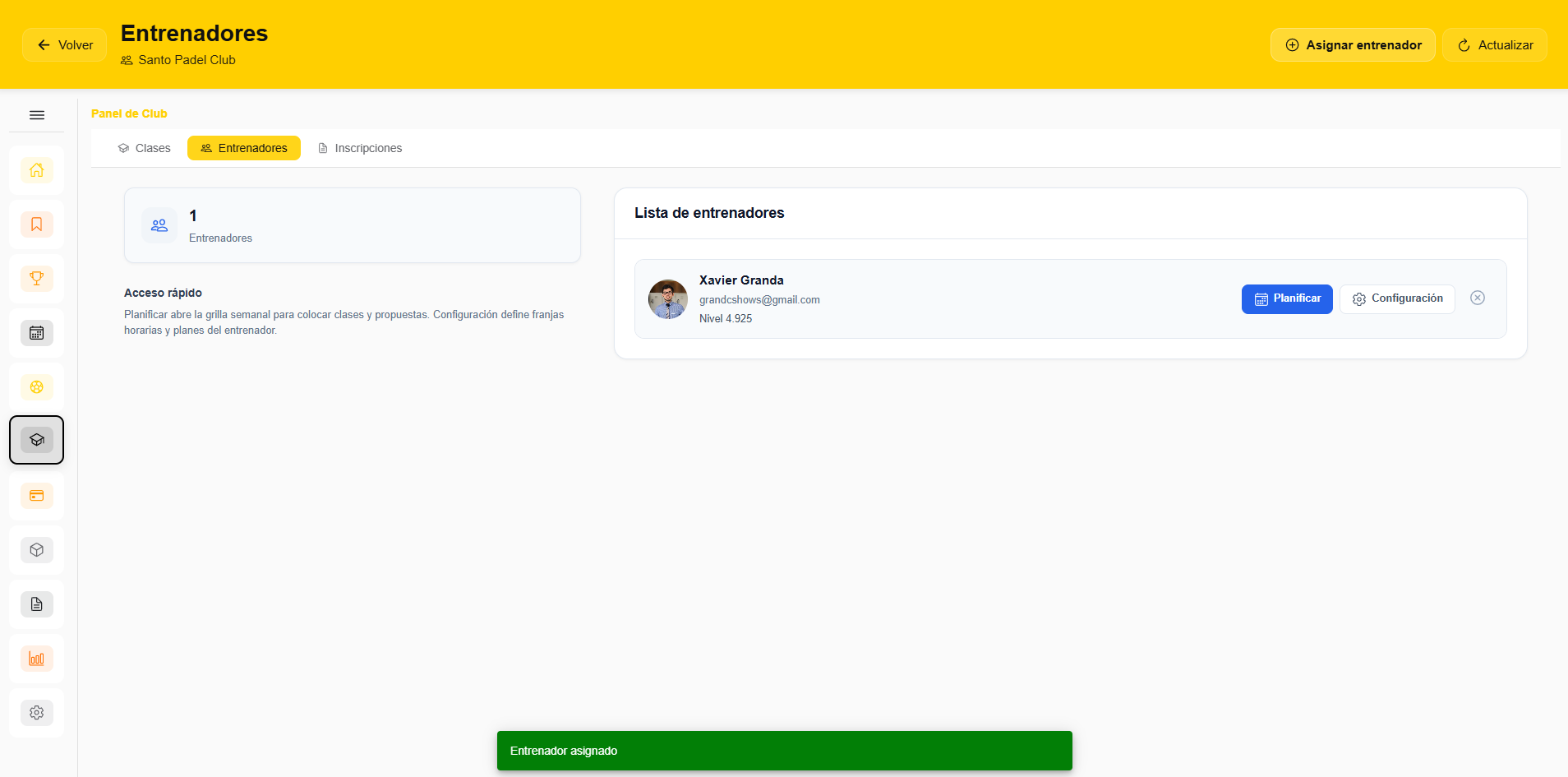Viewport: 1568px width, 777px height.
Task: Open the trophy tournaments icon
Action: point(37,279)
